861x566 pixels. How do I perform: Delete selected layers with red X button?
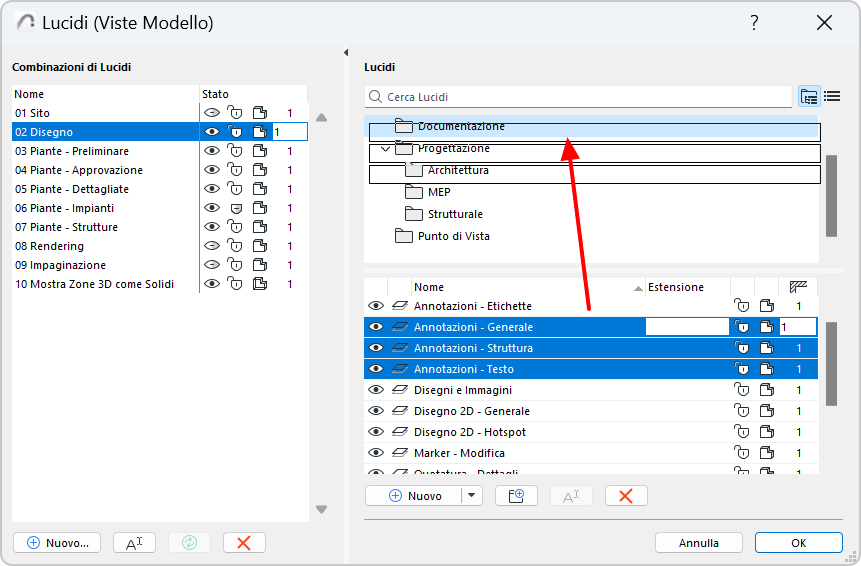626,496
